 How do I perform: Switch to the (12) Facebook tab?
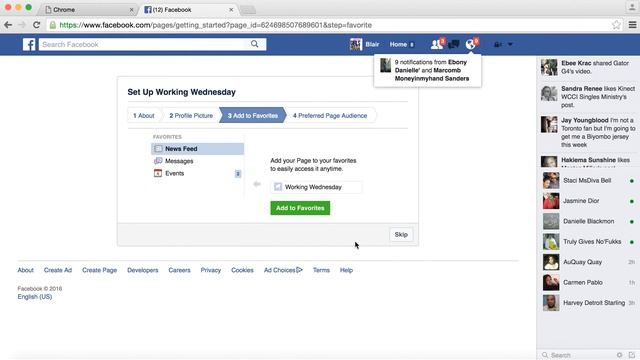188,9
